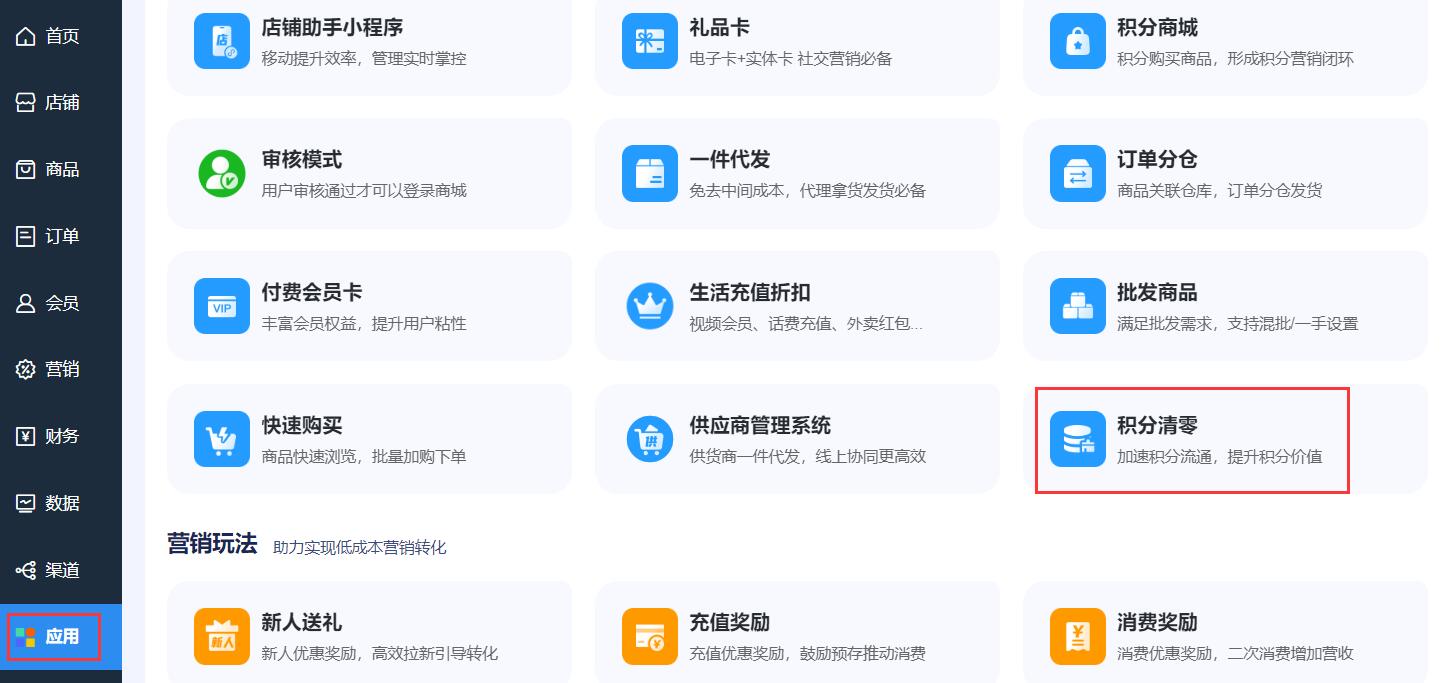Open the 供应商管理系统 title link
1441x683 pixels.
pyautogui.click(x=760, y=425)
